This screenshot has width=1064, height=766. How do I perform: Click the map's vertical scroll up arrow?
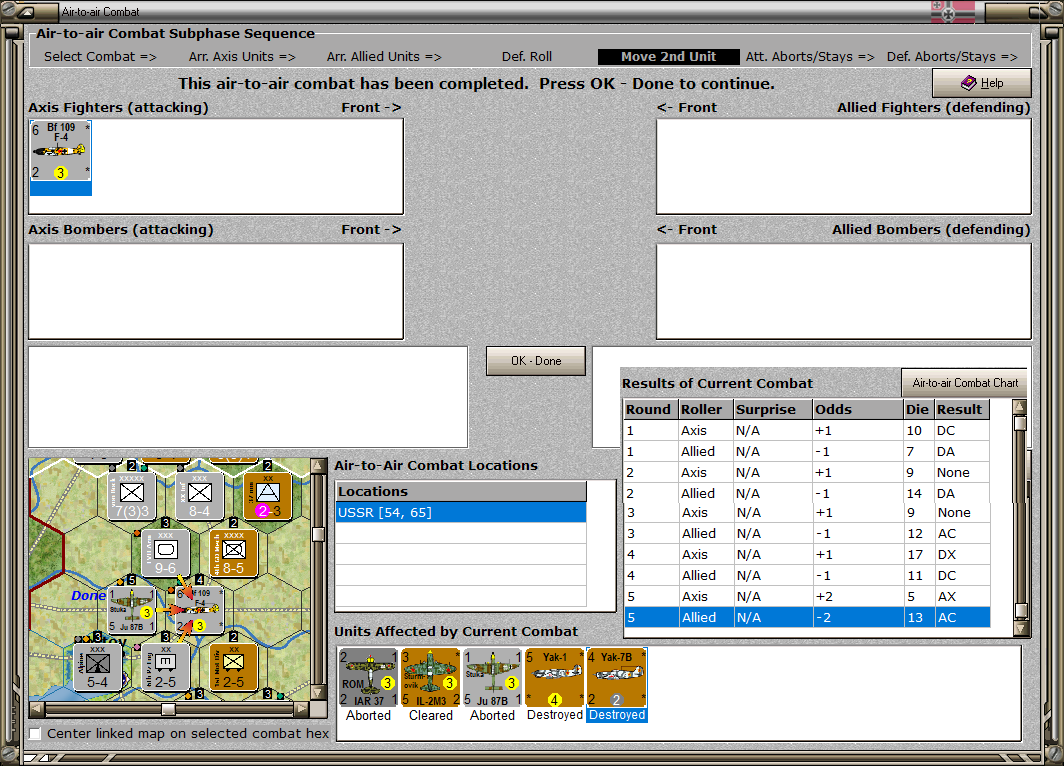pos(318,466)
